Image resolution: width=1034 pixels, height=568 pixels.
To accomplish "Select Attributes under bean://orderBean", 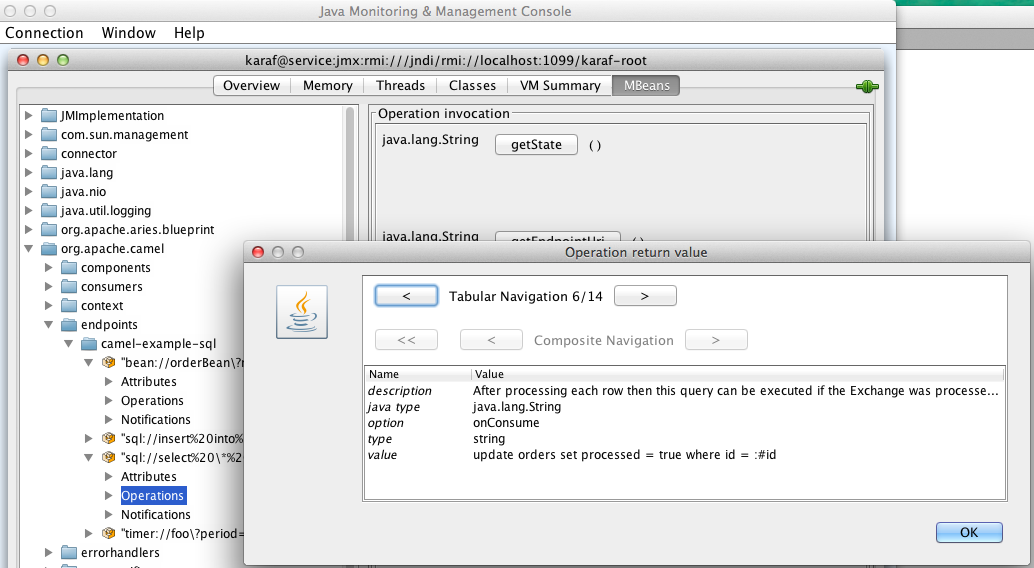I will [148, 381].
